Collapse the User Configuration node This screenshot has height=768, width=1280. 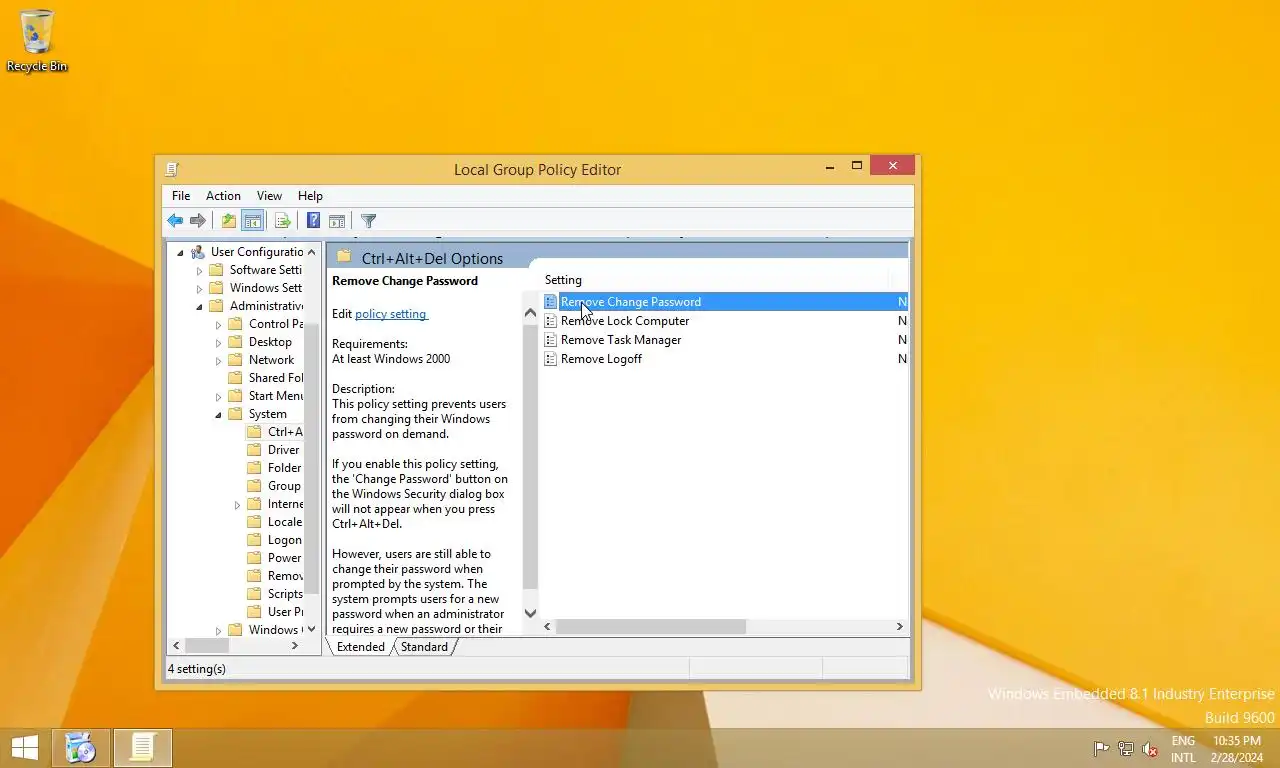click(x=181, y=252)
